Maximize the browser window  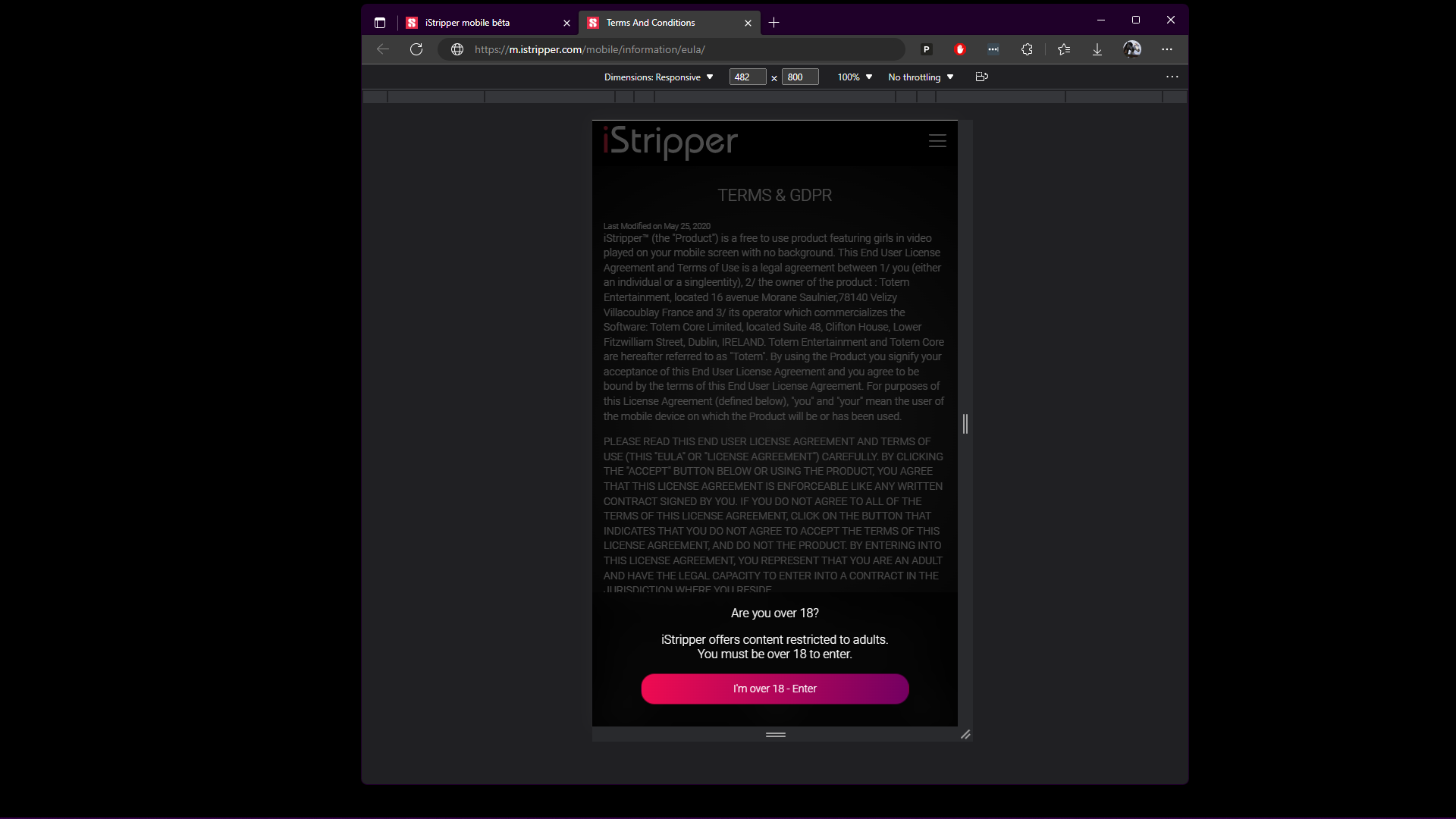(1136, 20)
